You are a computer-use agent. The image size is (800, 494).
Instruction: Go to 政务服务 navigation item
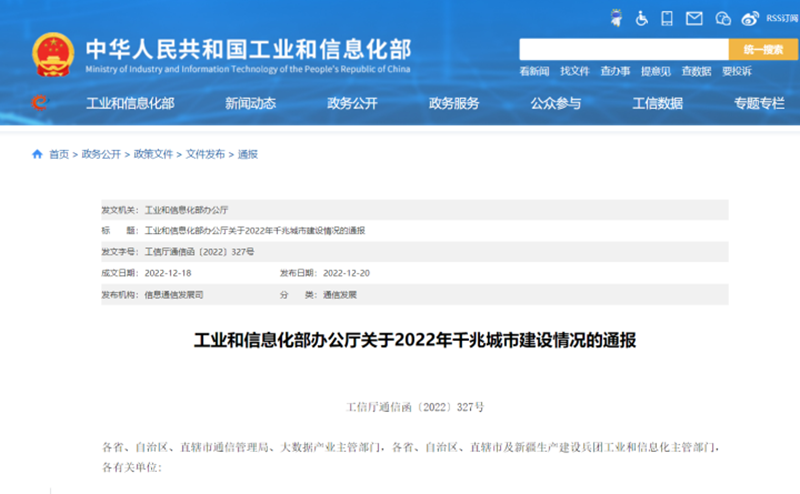click(x=454, y=103)
